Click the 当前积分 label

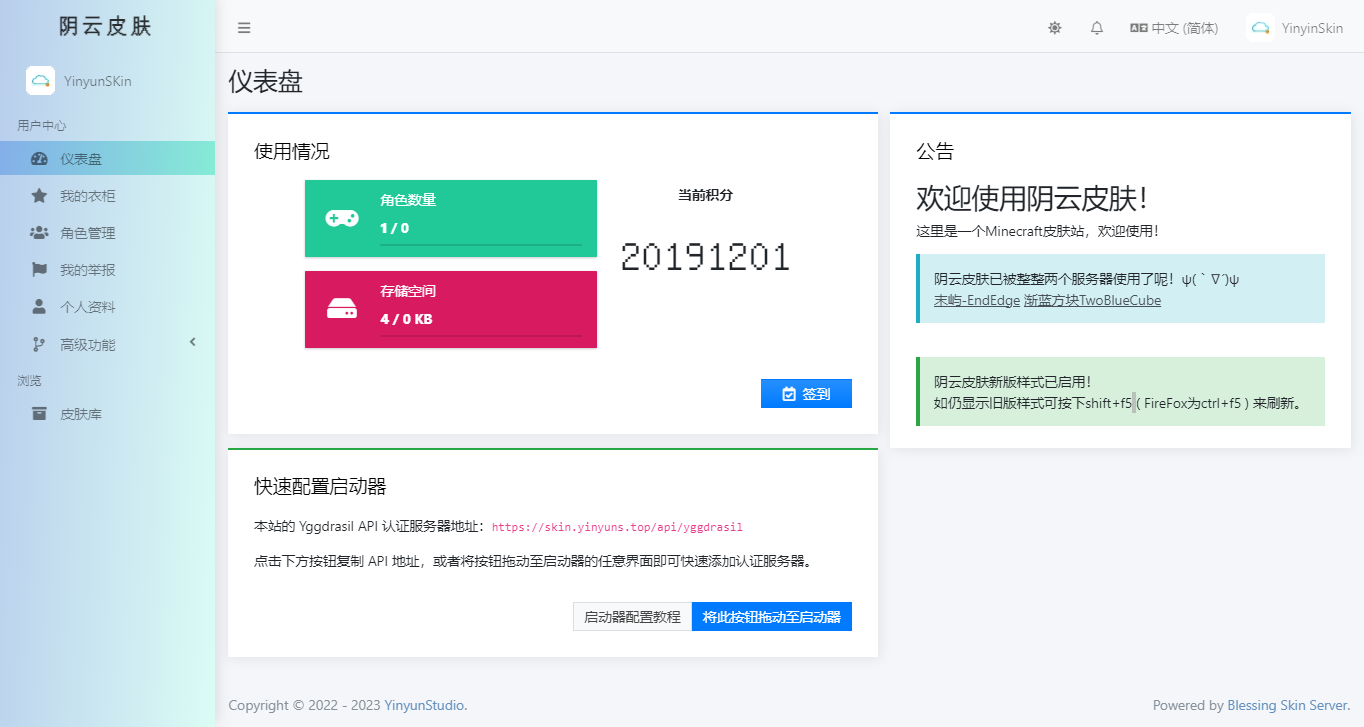705,195
